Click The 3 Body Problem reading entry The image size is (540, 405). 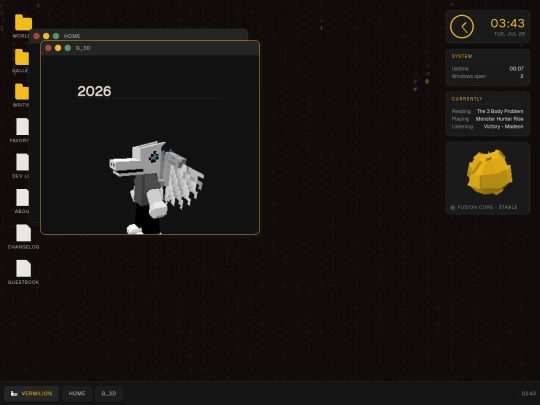pyautogui.click(x=500, y=111)
